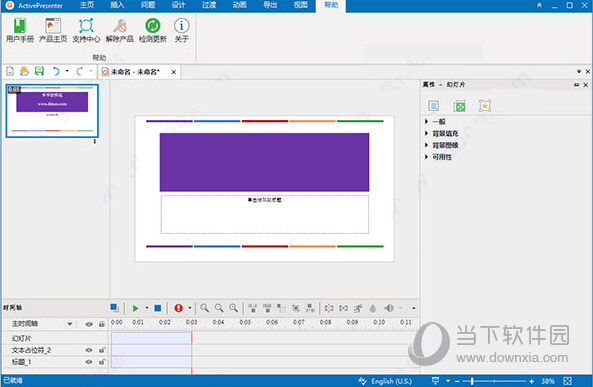Screen dimensions: 593x387
Task: Close the 未命名 document tab
Action: click(174, 72)
